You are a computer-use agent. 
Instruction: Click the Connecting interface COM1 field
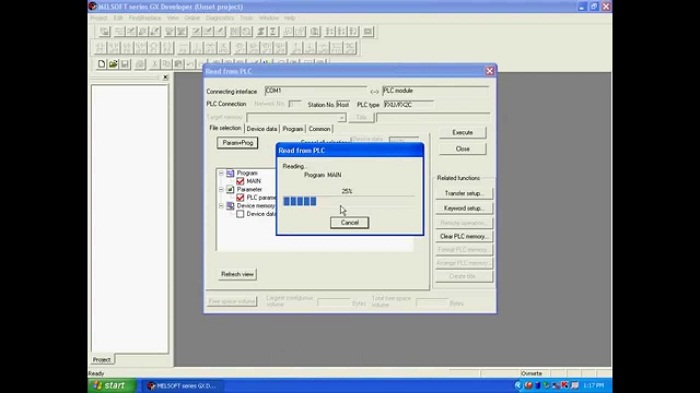tap(316, 91)
